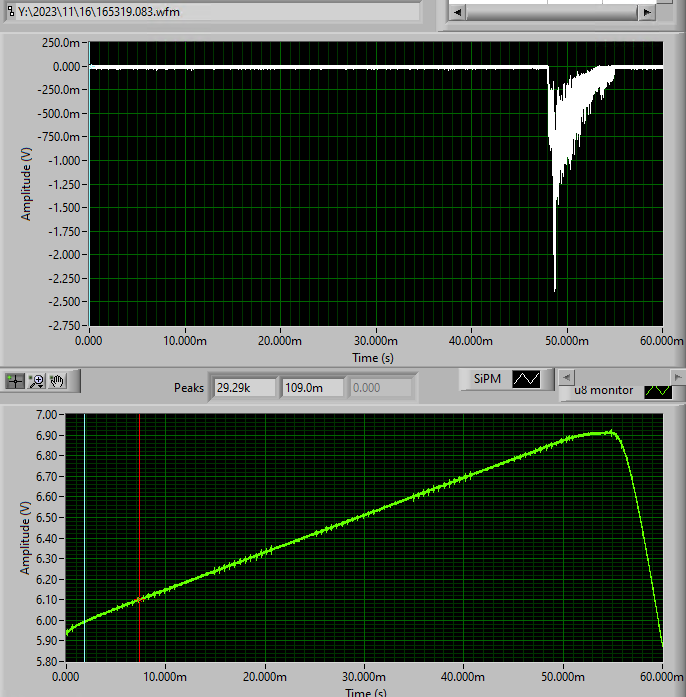This screenshot has height=697, width=686.
Task: Click the Peaks label
Action: pos(189,388)
